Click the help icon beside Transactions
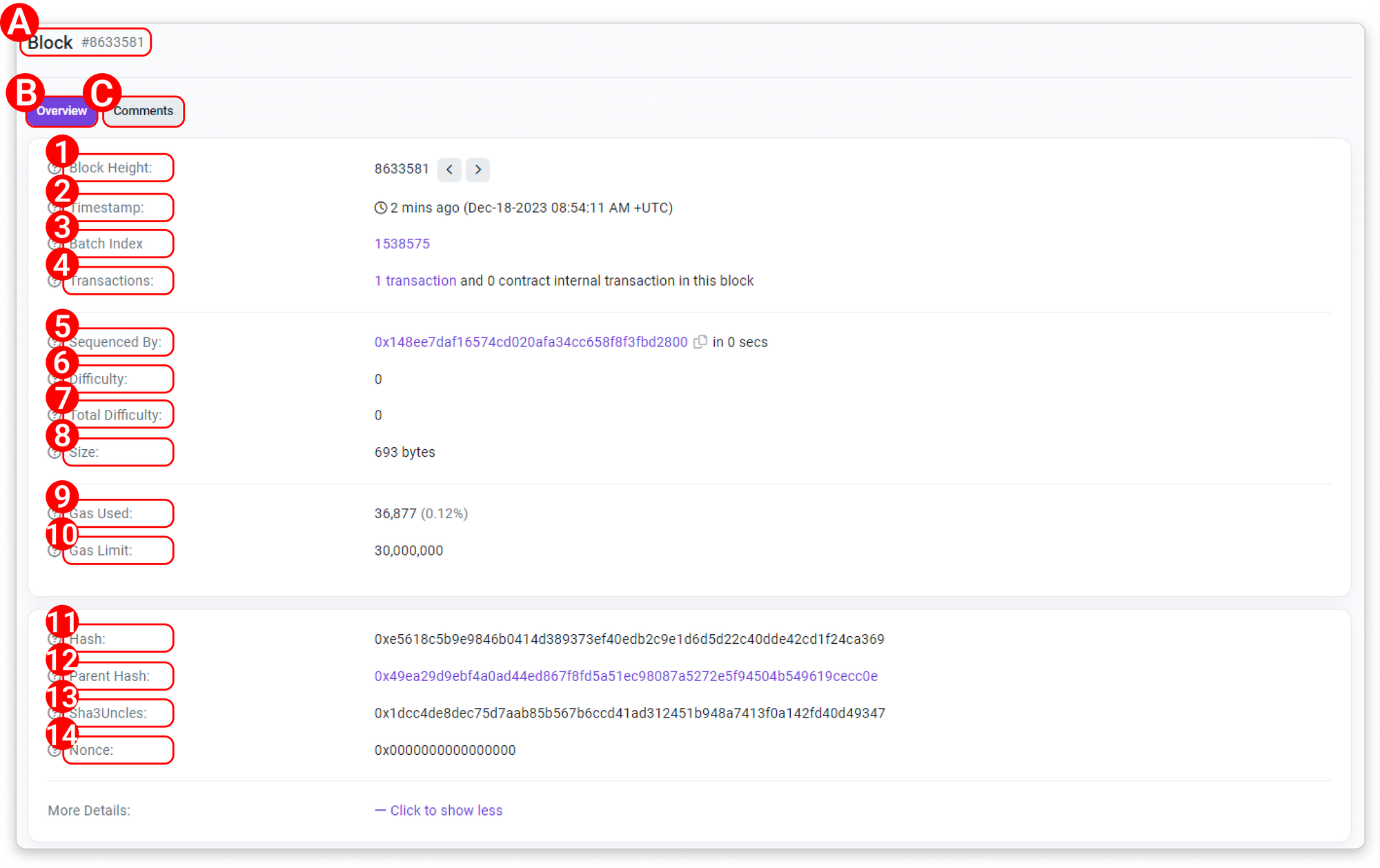1380x868 pixels. 54,282
